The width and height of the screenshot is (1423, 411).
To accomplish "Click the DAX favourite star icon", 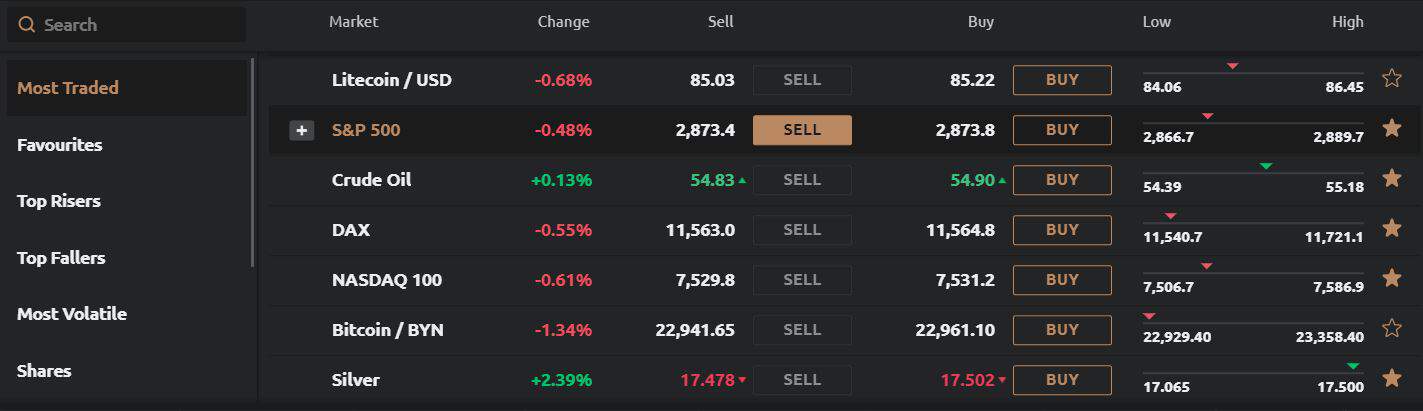I will tap(1391, 229).
